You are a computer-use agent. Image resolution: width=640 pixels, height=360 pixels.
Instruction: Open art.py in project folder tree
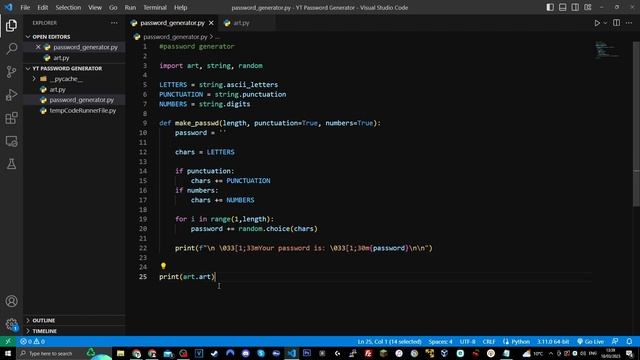coord(74,89)
